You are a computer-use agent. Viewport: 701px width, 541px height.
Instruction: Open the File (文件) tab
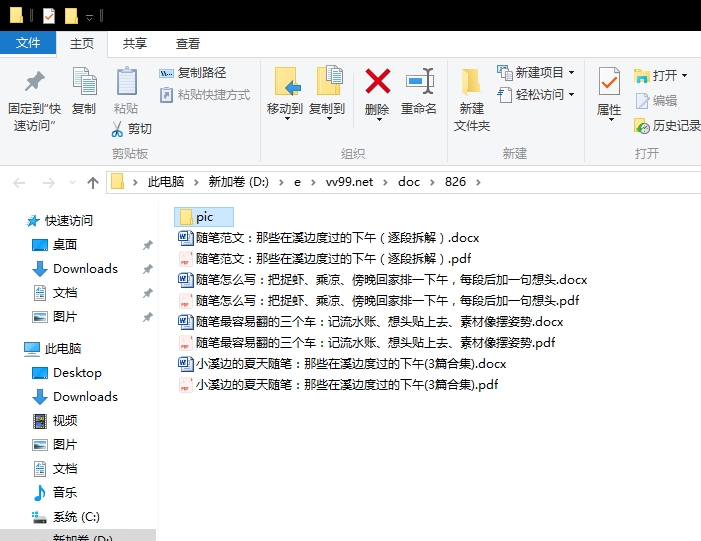coord(28,43)
